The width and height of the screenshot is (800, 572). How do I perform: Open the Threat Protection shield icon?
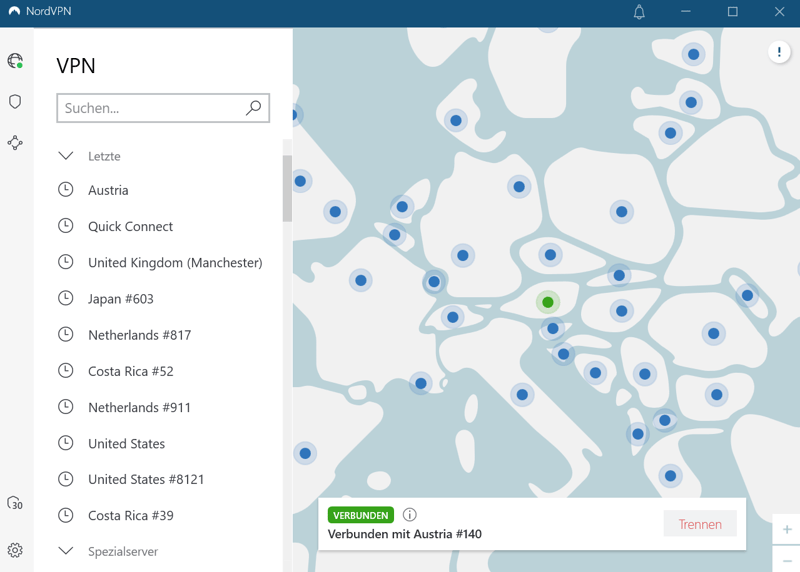coord(15,102)
